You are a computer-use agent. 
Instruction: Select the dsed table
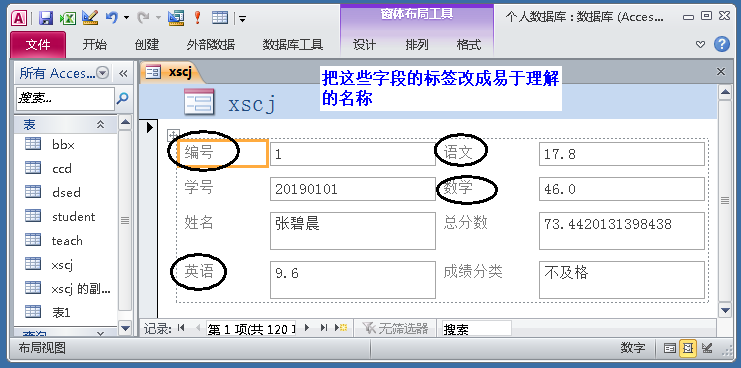[x=65, y=192]
